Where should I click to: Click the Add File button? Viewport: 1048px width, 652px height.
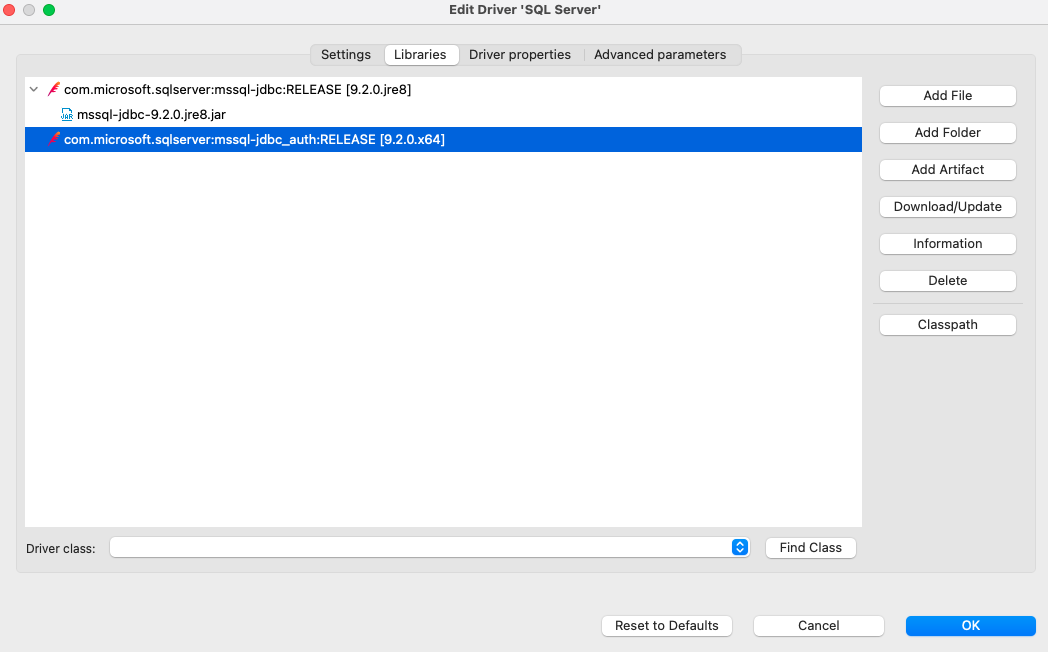947,95
